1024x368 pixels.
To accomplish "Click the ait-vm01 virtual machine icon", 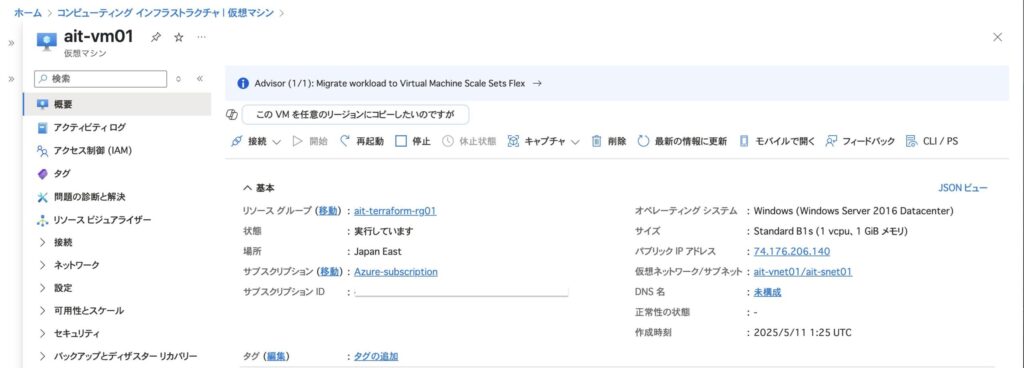I will [46, 42].
